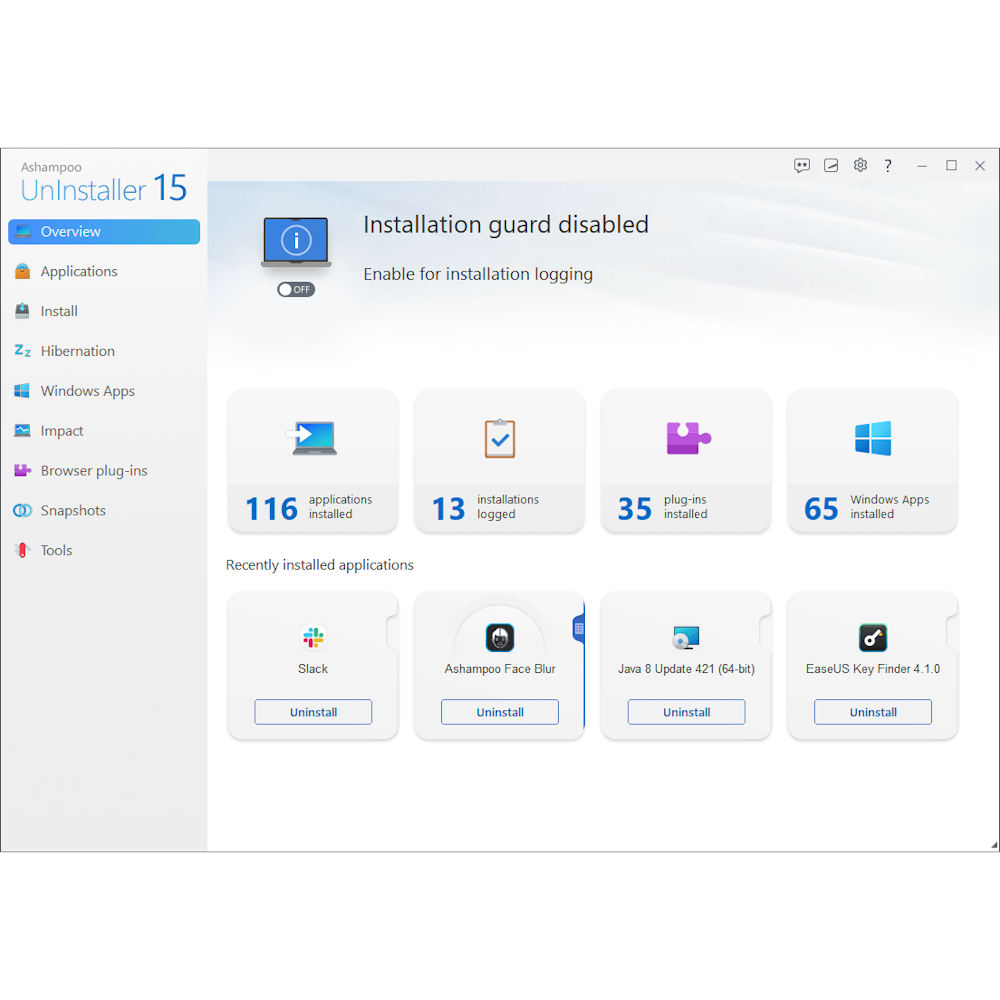Image resolution: width=1000 pixels, height=1000 pixels.
Task: Open the Snapshots sidebar icon
Action: point(22,510)
